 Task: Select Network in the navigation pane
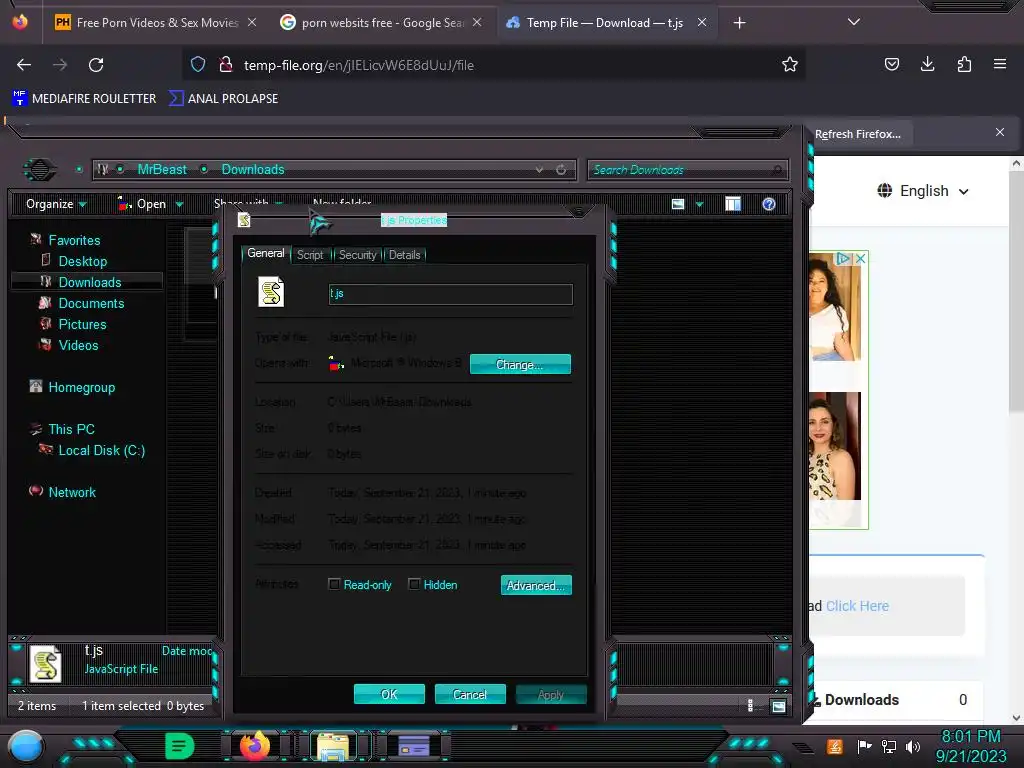pos(72,492)
